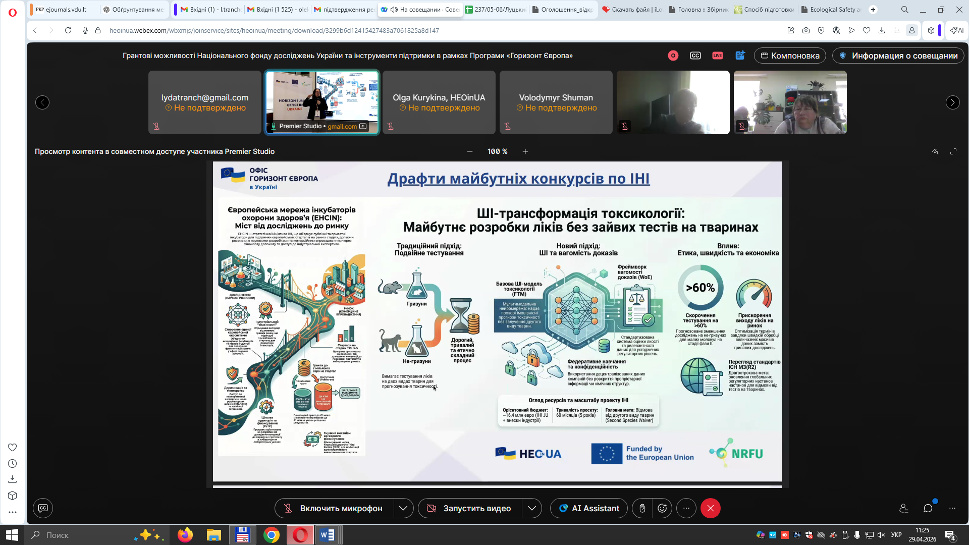970x546 pixels.
Task: Expand microphone options dropdown arrow
Action: (402, 508)
